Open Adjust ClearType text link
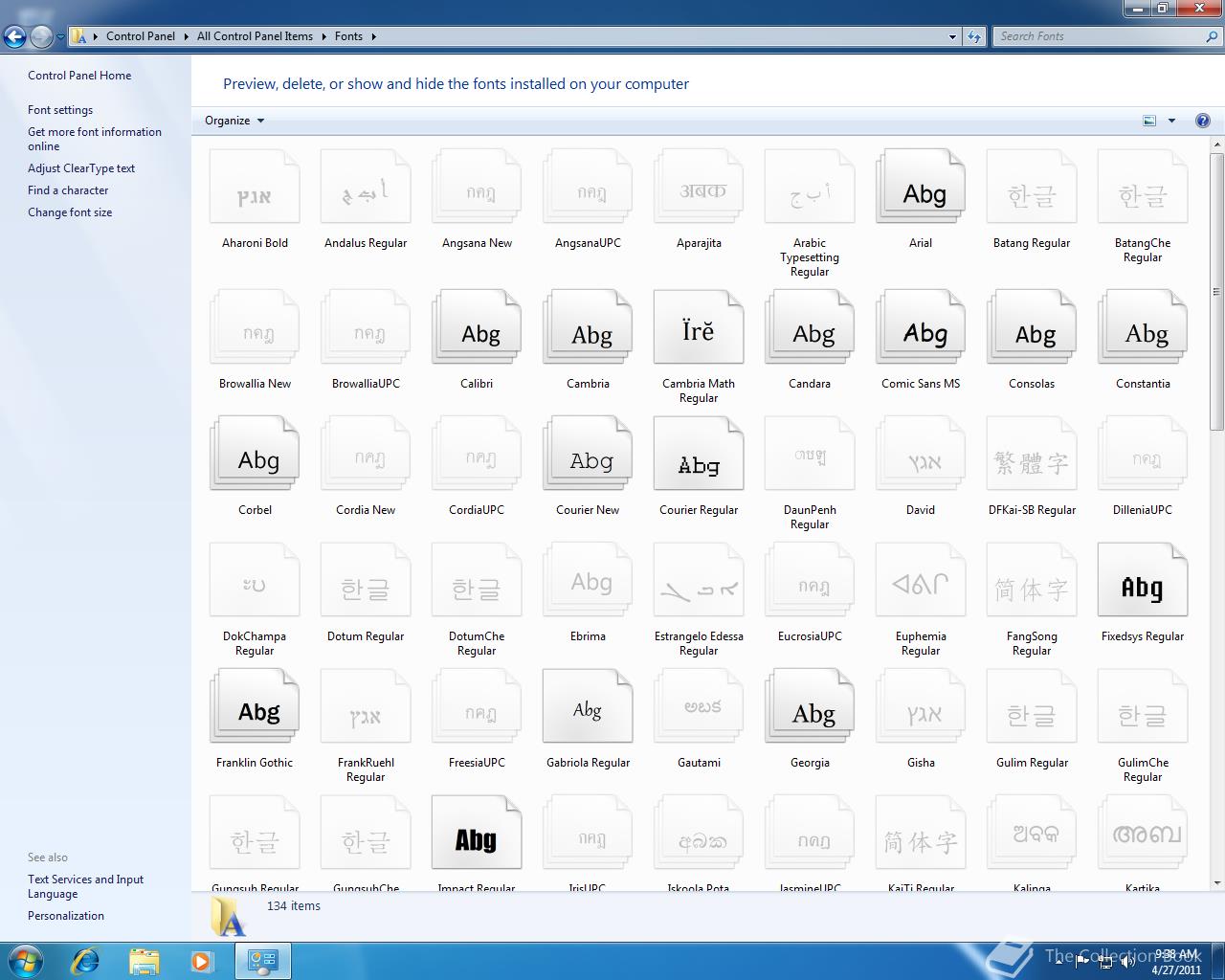 [81, 168]
